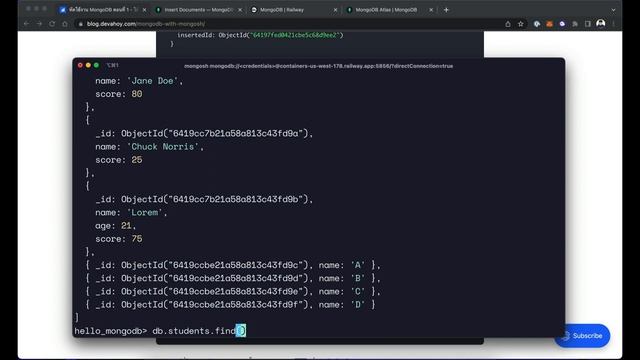Open the first extension icon in toolbar
Image resolution: width=640 pixels, height=360 pixels.
537,24
